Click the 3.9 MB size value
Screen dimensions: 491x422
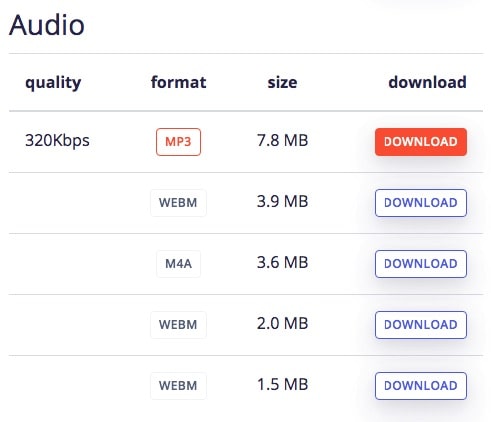(282, 201)
